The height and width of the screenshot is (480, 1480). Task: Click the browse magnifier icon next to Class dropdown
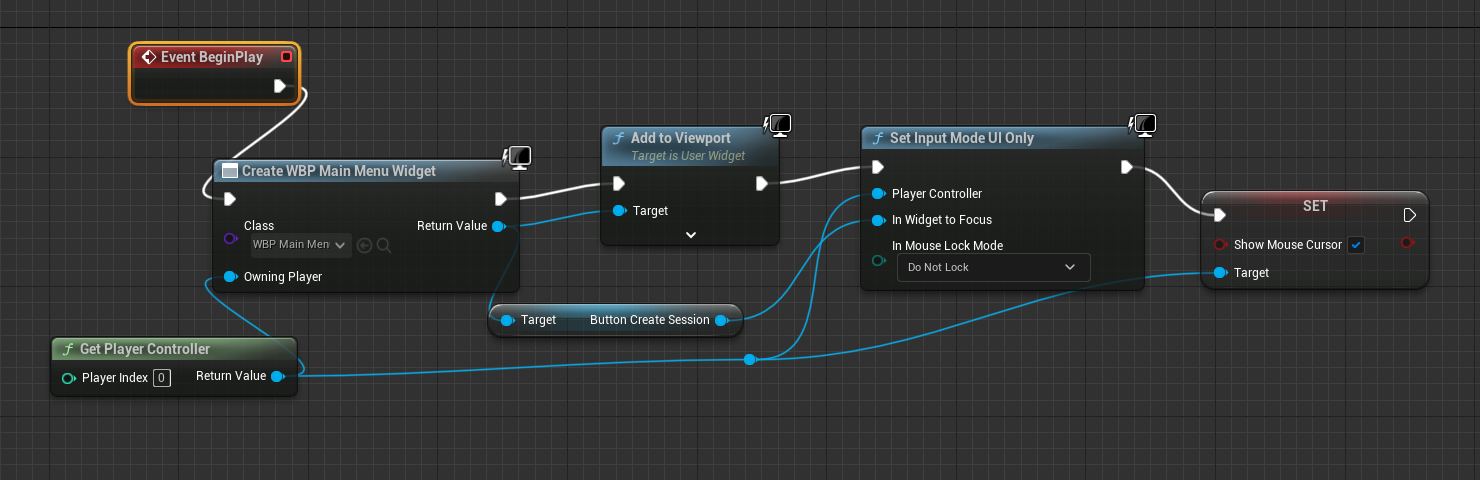point(383,244)
